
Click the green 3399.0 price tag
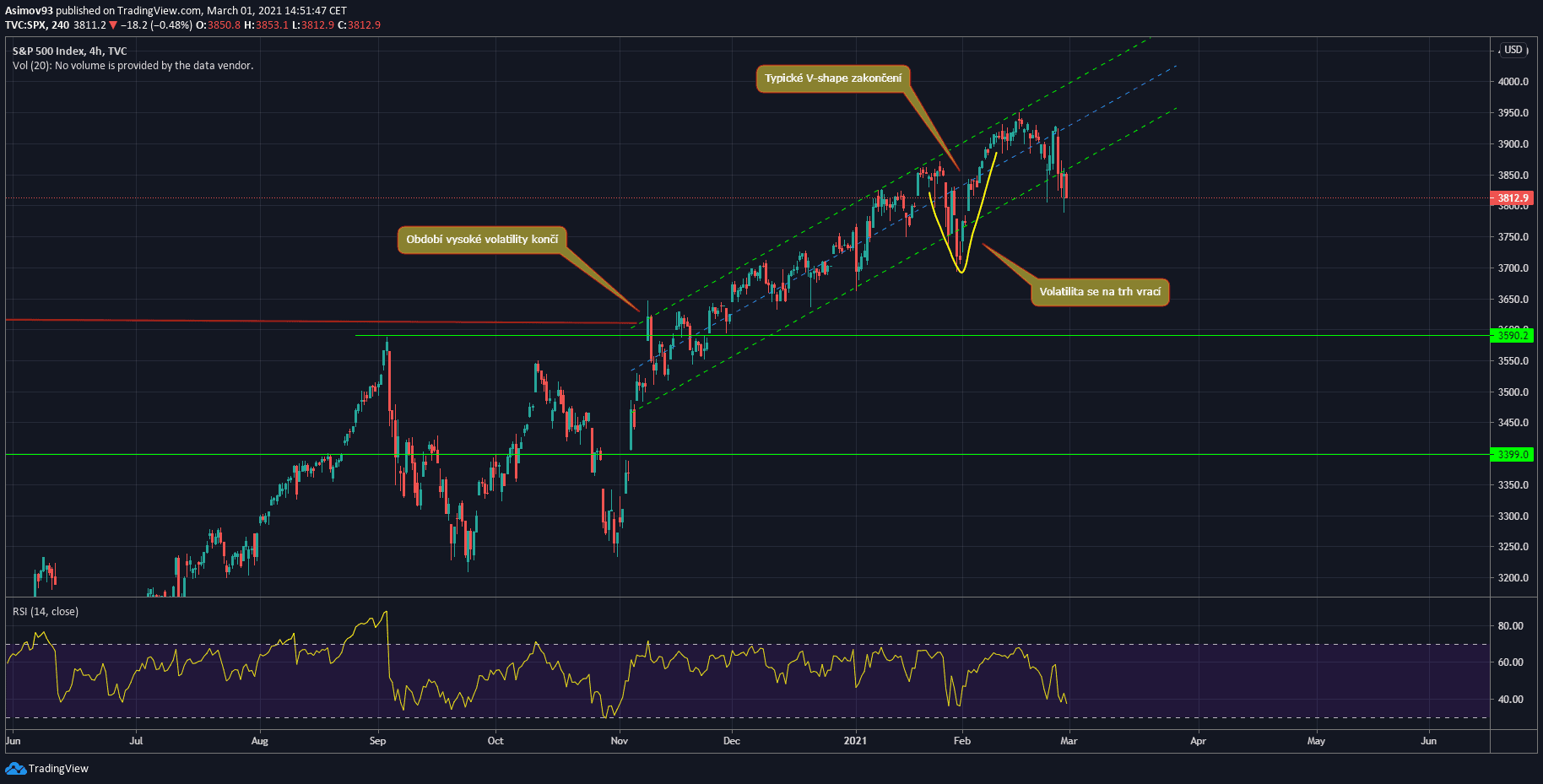1512,454
